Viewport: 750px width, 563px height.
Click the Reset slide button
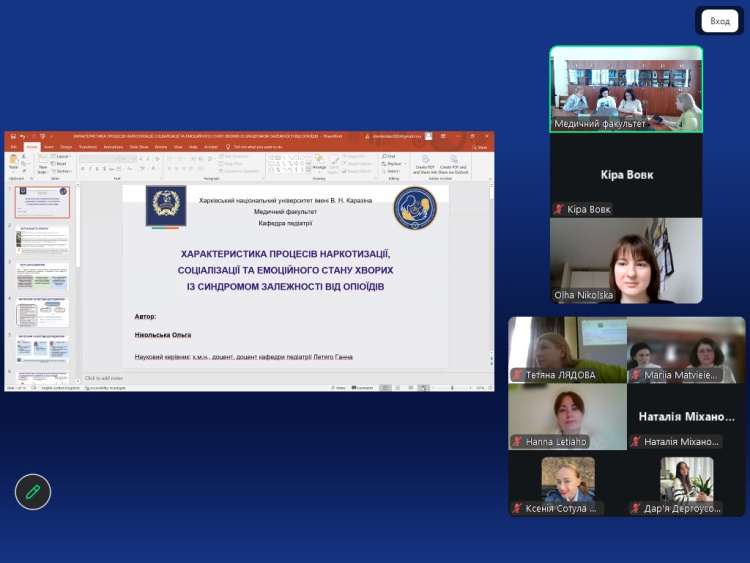61,164
